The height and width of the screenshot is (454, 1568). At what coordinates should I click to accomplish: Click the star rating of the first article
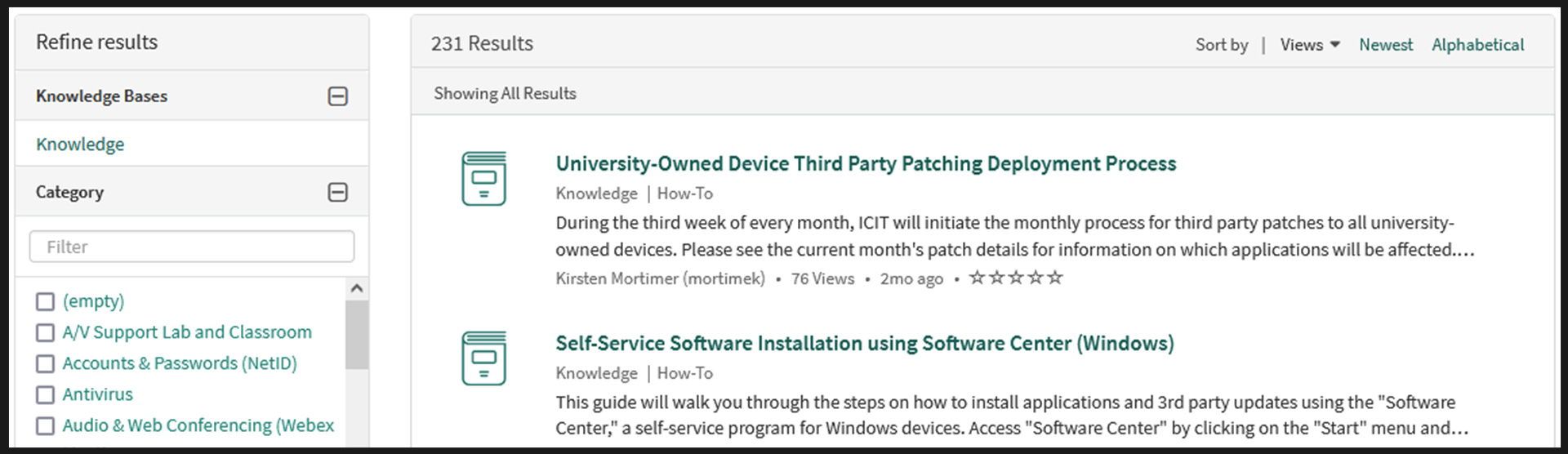pos(1016,278)
